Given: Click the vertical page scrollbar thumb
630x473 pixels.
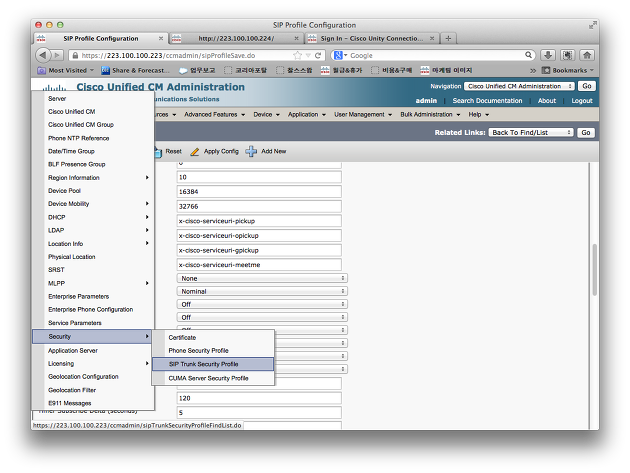Looking at the screenshot, I should click(595, 270).
